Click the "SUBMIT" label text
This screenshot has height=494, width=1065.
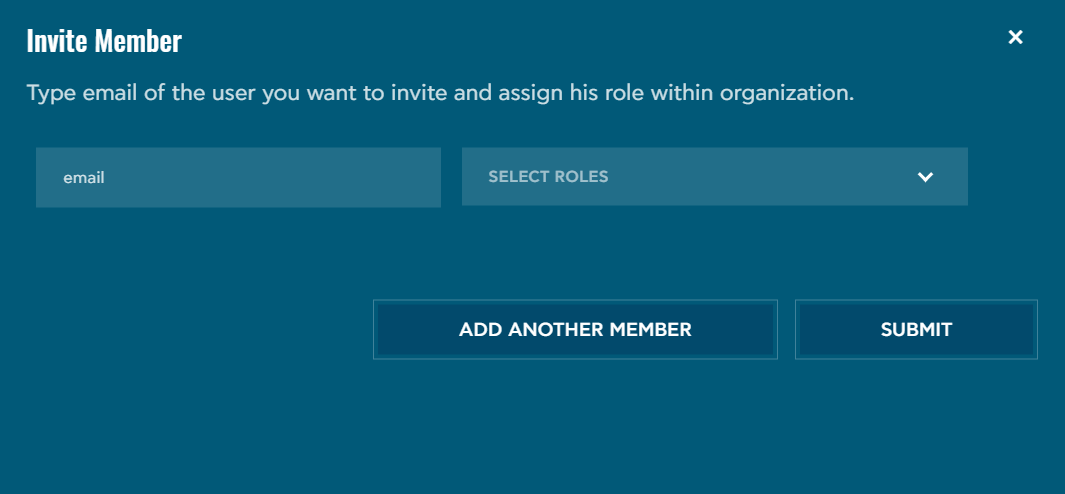(x=916, y=329)
